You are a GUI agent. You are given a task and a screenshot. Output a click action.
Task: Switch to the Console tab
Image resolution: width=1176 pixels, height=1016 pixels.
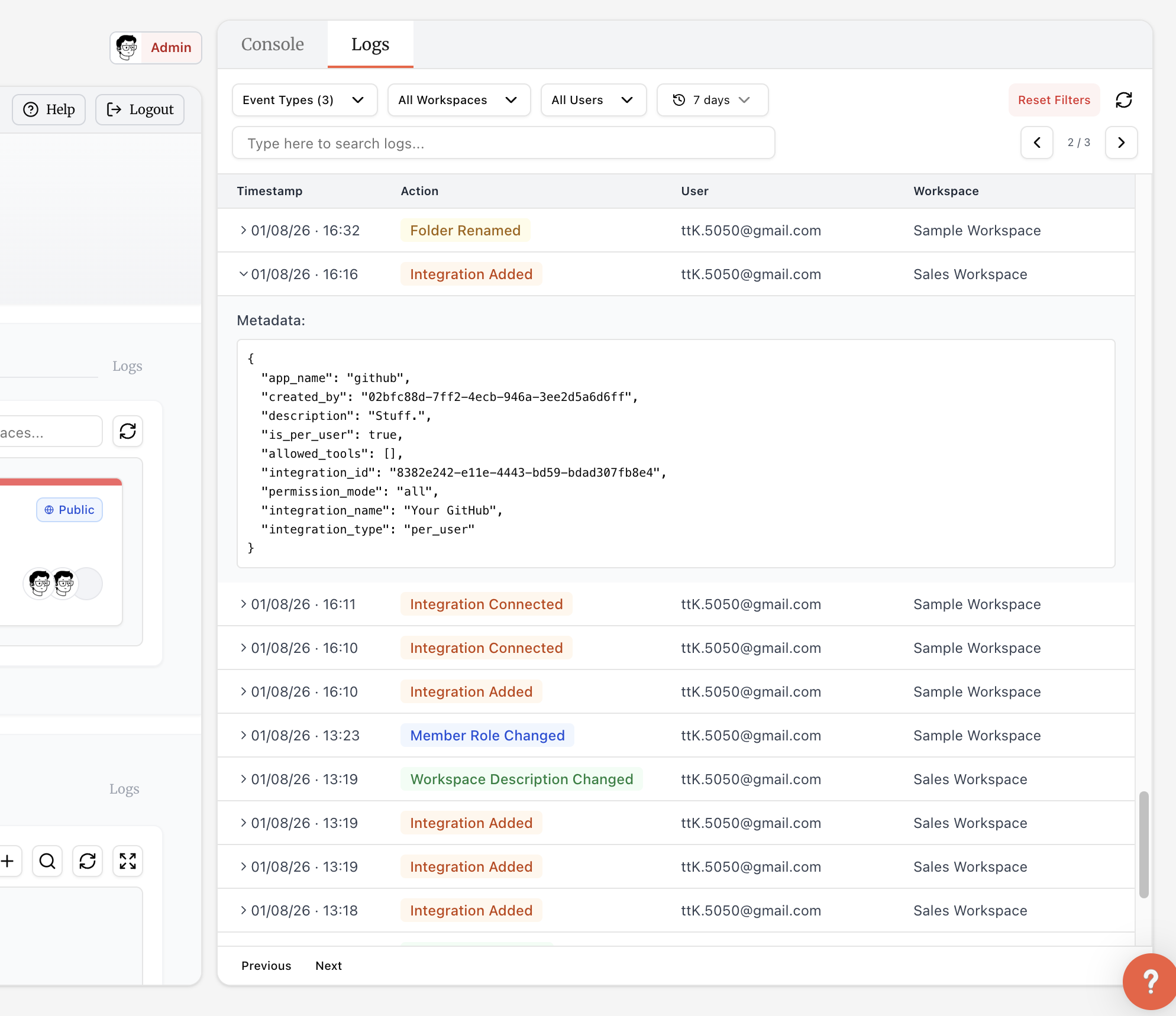pyautogui.click(x=272, y=44)
